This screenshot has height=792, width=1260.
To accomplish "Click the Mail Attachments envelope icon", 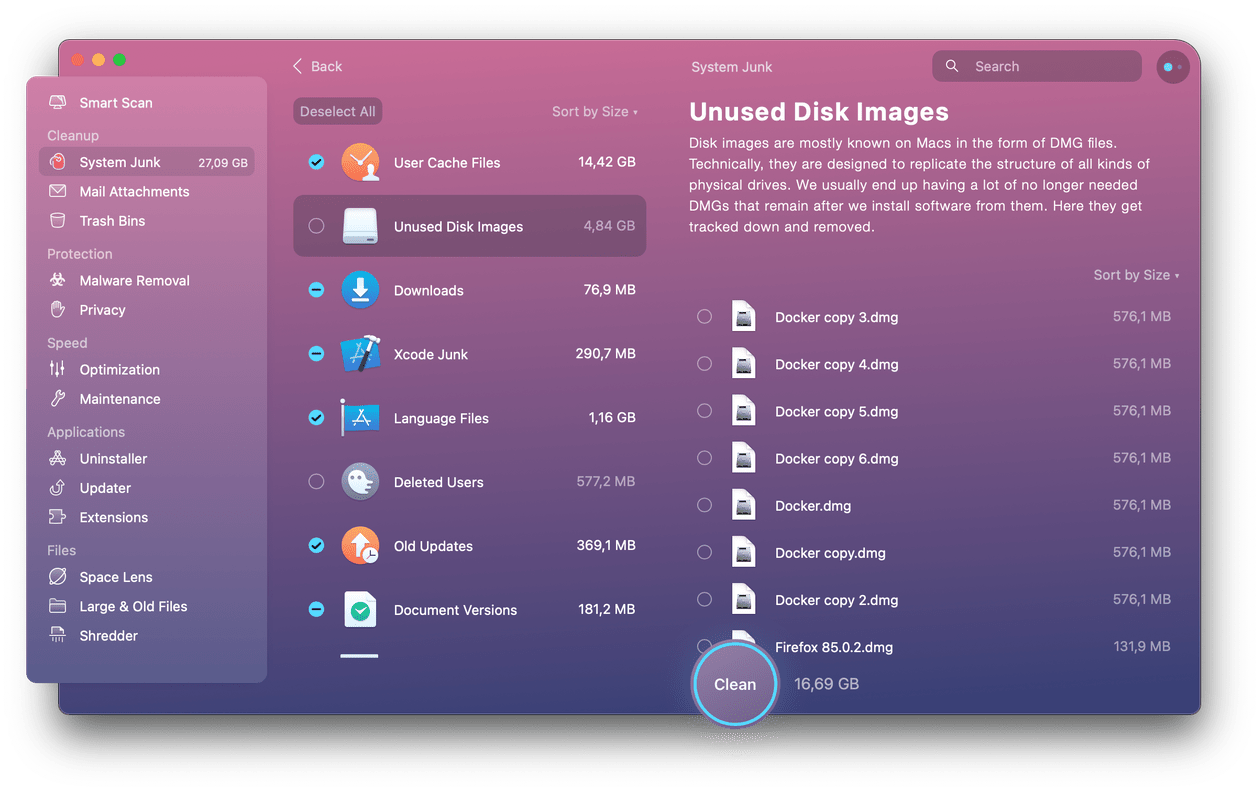I will coord(58,191).
